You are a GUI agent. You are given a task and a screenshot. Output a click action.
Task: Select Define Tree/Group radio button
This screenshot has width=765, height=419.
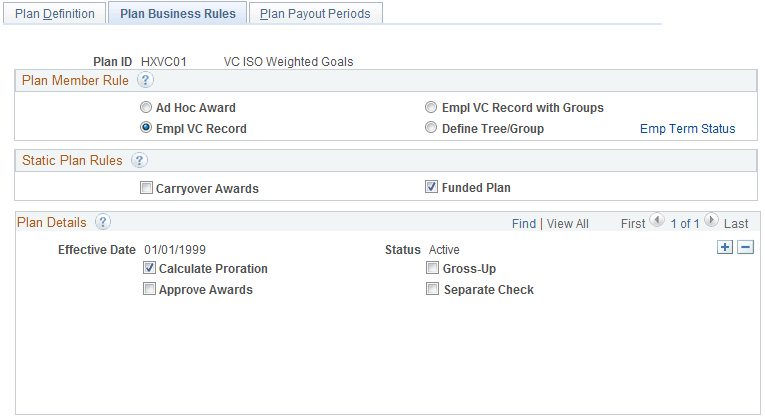click(431, 128)
